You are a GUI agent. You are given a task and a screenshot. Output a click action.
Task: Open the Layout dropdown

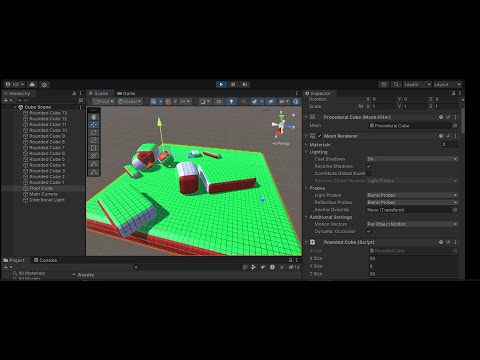[447, 85]
